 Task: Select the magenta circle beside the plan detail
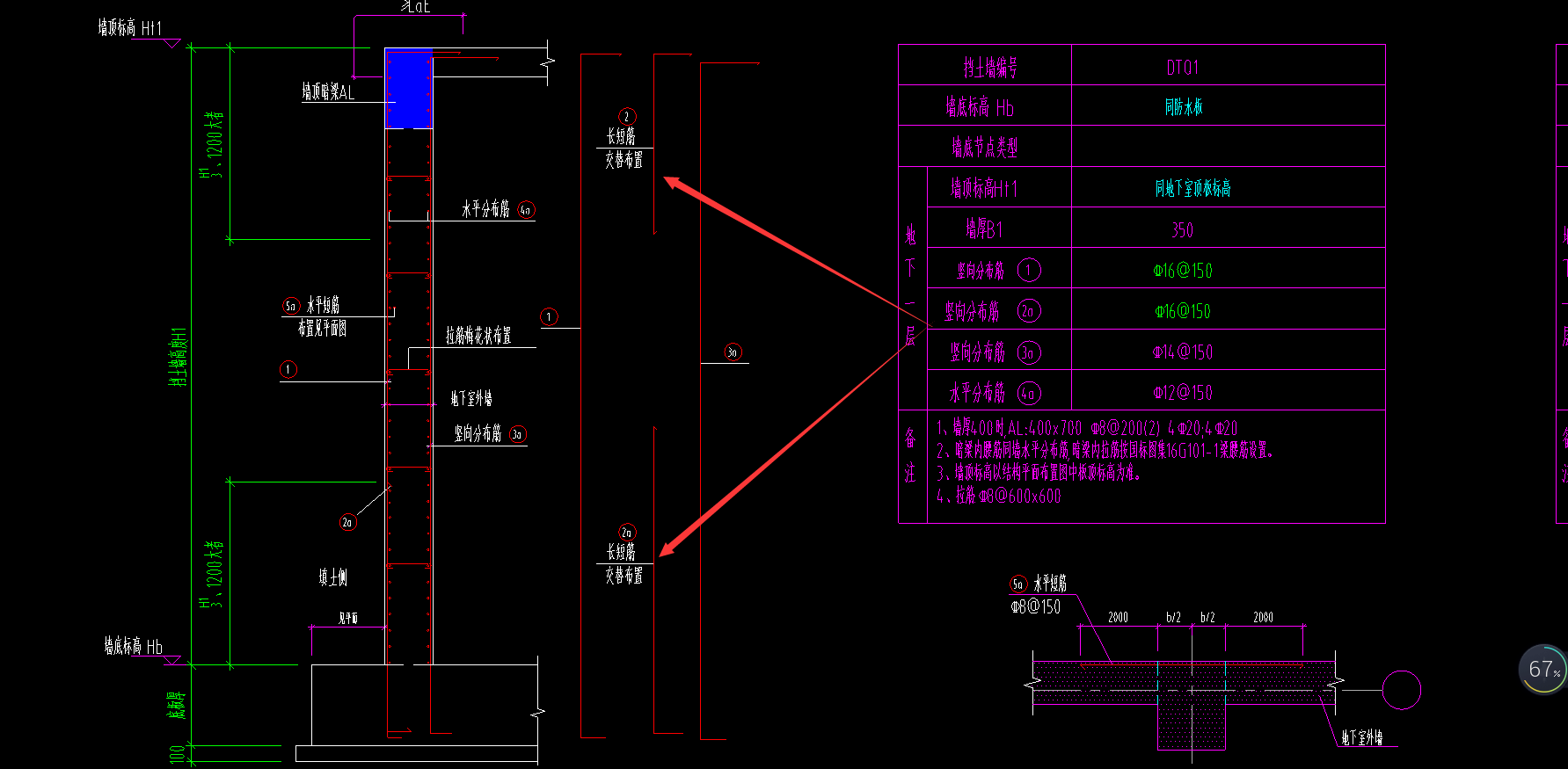point(1401,690)
